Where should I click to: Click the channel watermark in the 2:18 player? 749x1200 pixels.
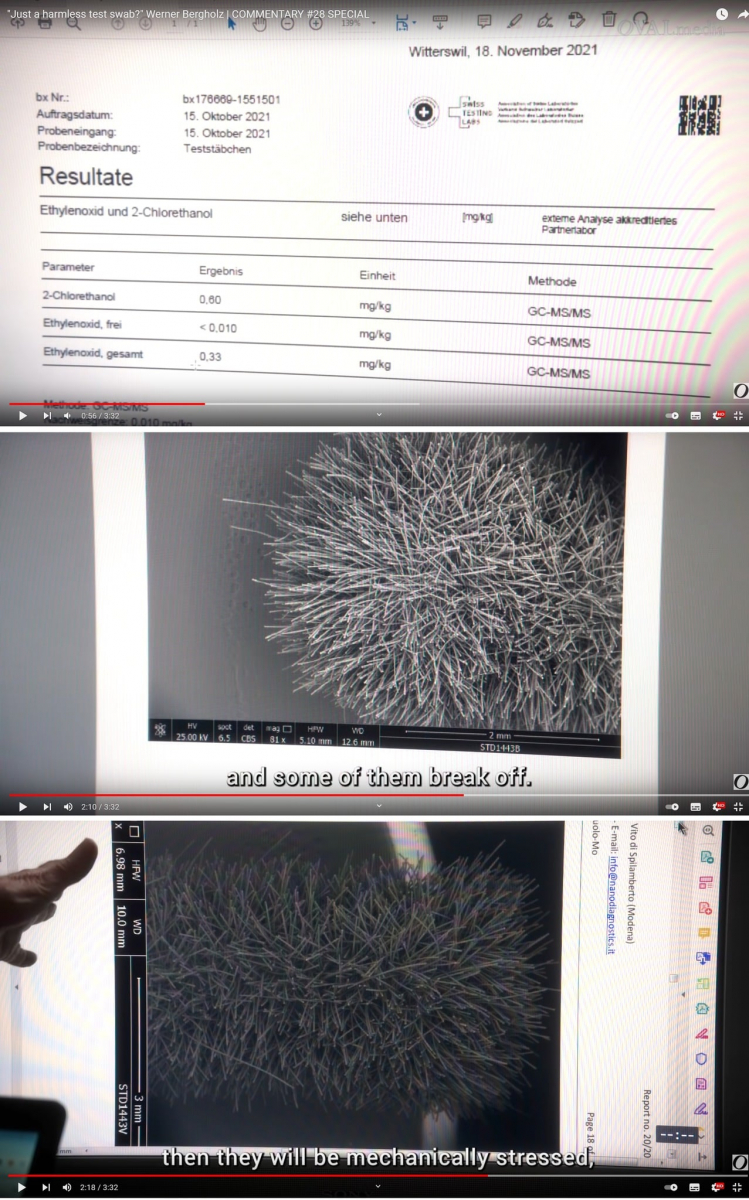pyautogui.click(x=740, y=1162)
